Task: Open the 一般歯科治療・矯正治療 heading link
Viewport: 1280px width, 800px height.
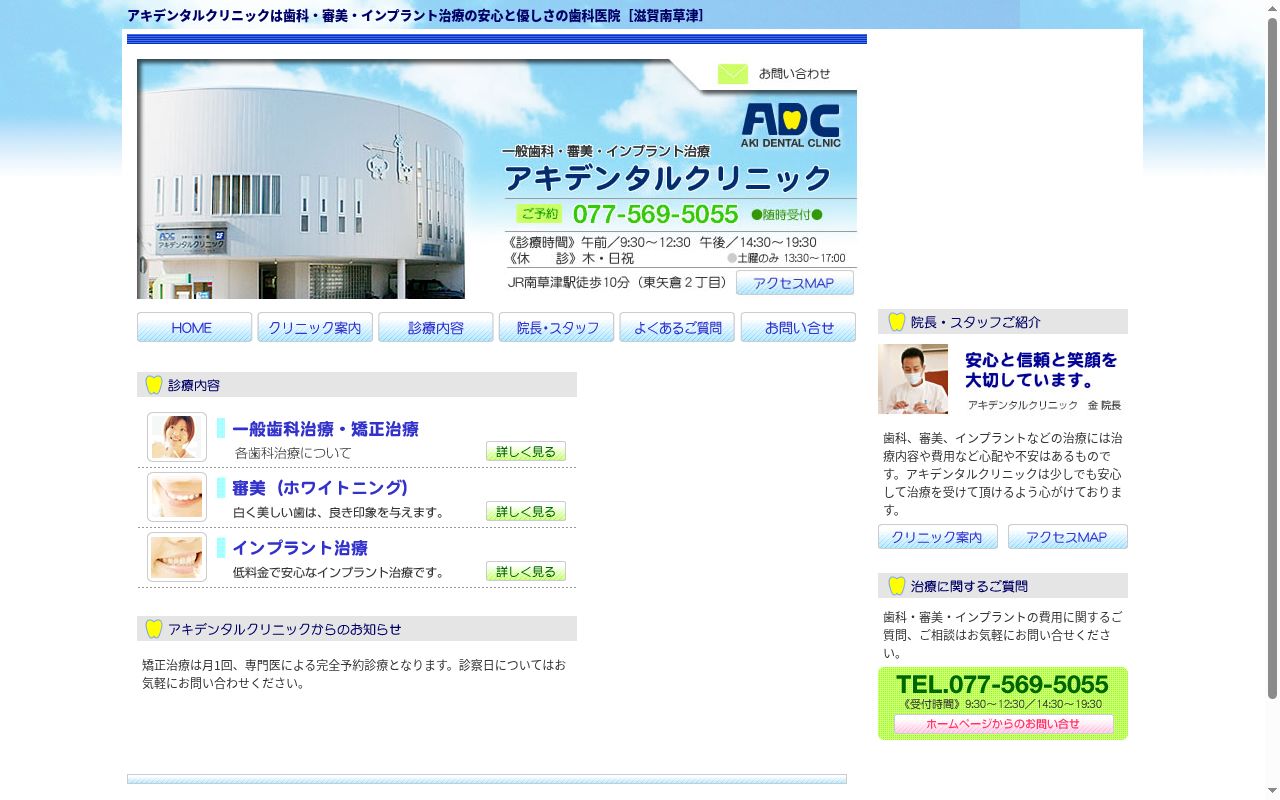Action: point(325,429)
